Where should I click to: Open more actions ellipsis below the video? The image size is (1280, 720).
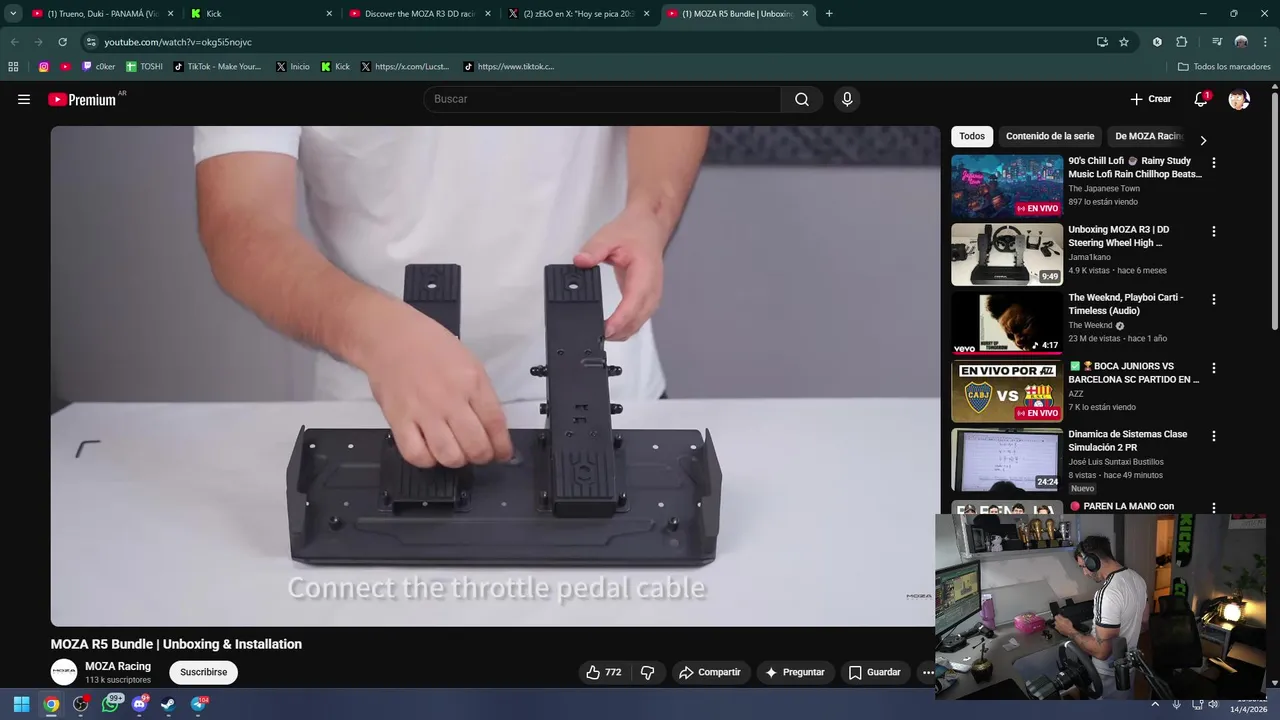pyautogui.click(x=927, y=672)
